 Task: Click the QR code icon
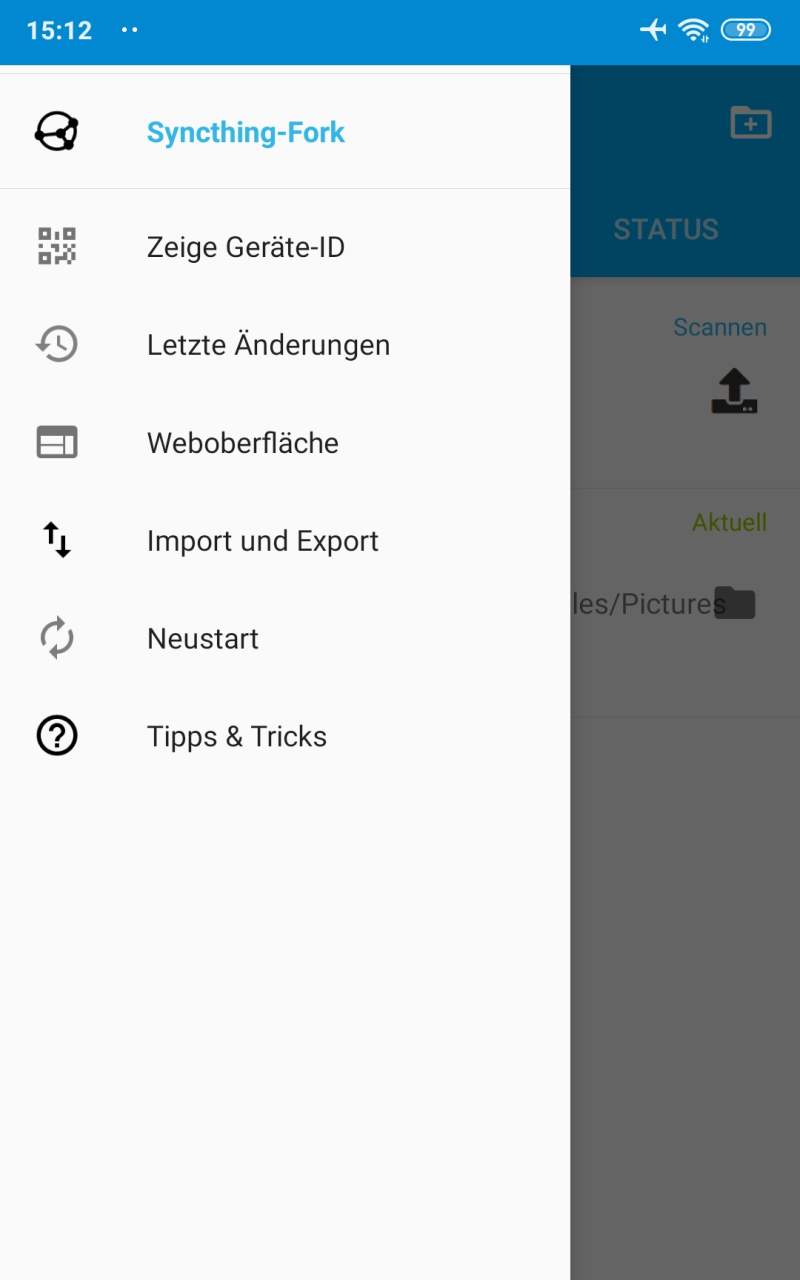point(57,246)
